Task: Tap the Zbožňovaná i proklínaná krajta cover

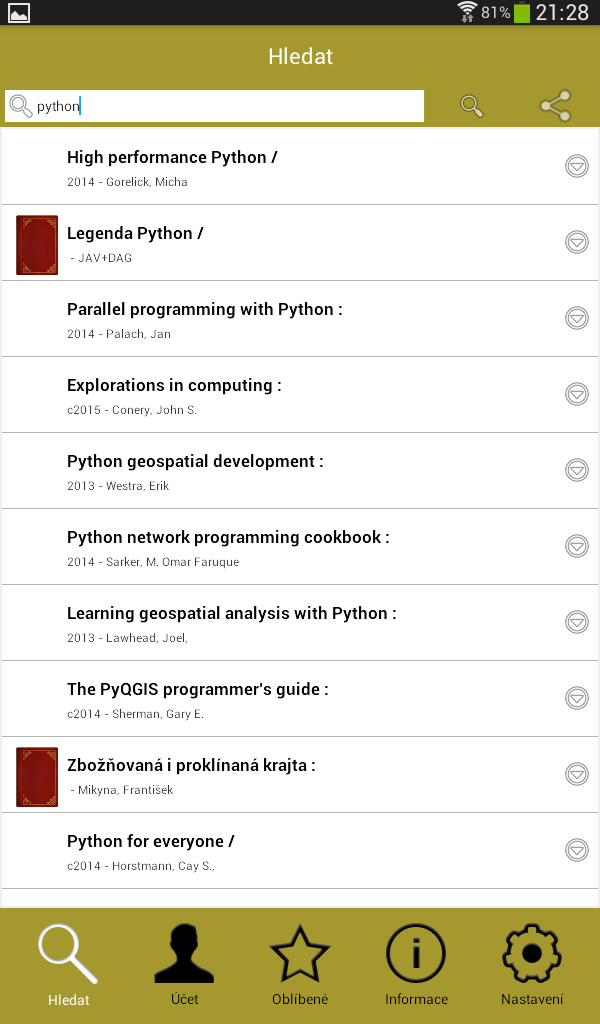Action: click(37, 776)
